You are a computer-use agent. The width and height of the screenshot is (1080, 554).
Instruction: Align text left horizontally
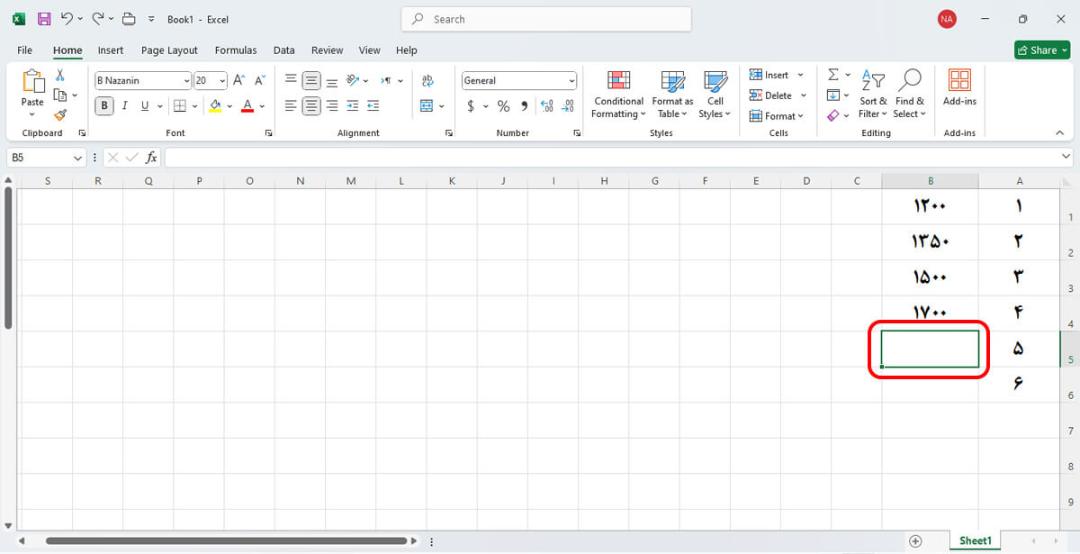click(x=291, y=105)
